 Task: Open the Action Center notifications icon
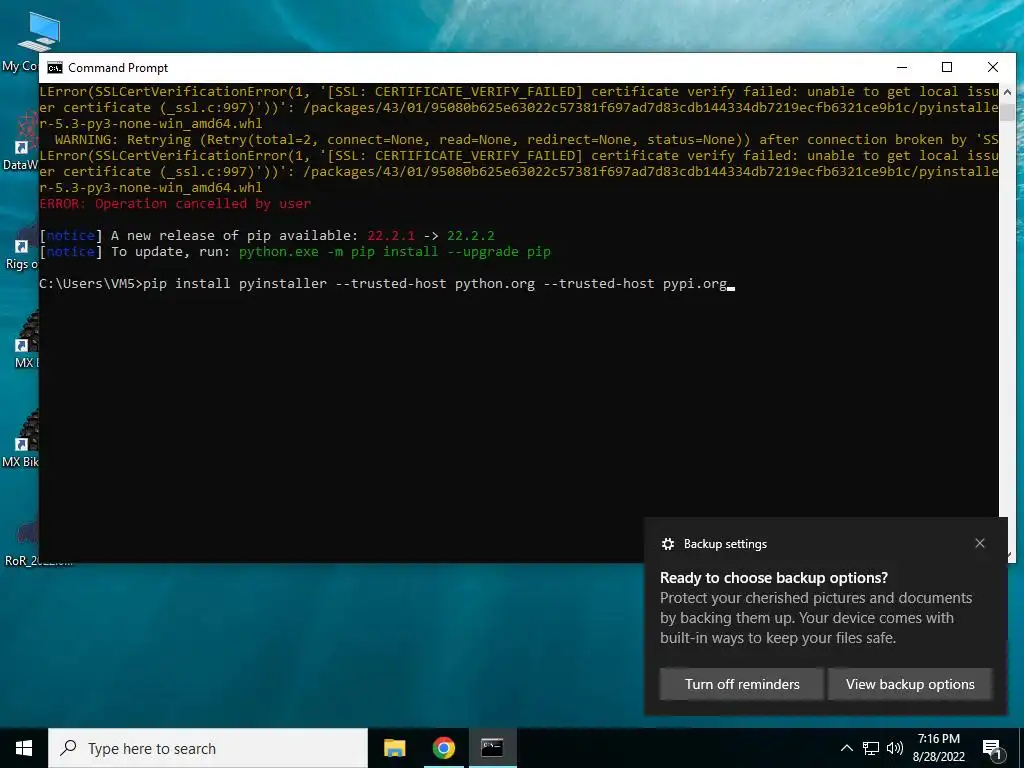click(x=992, y=749)
